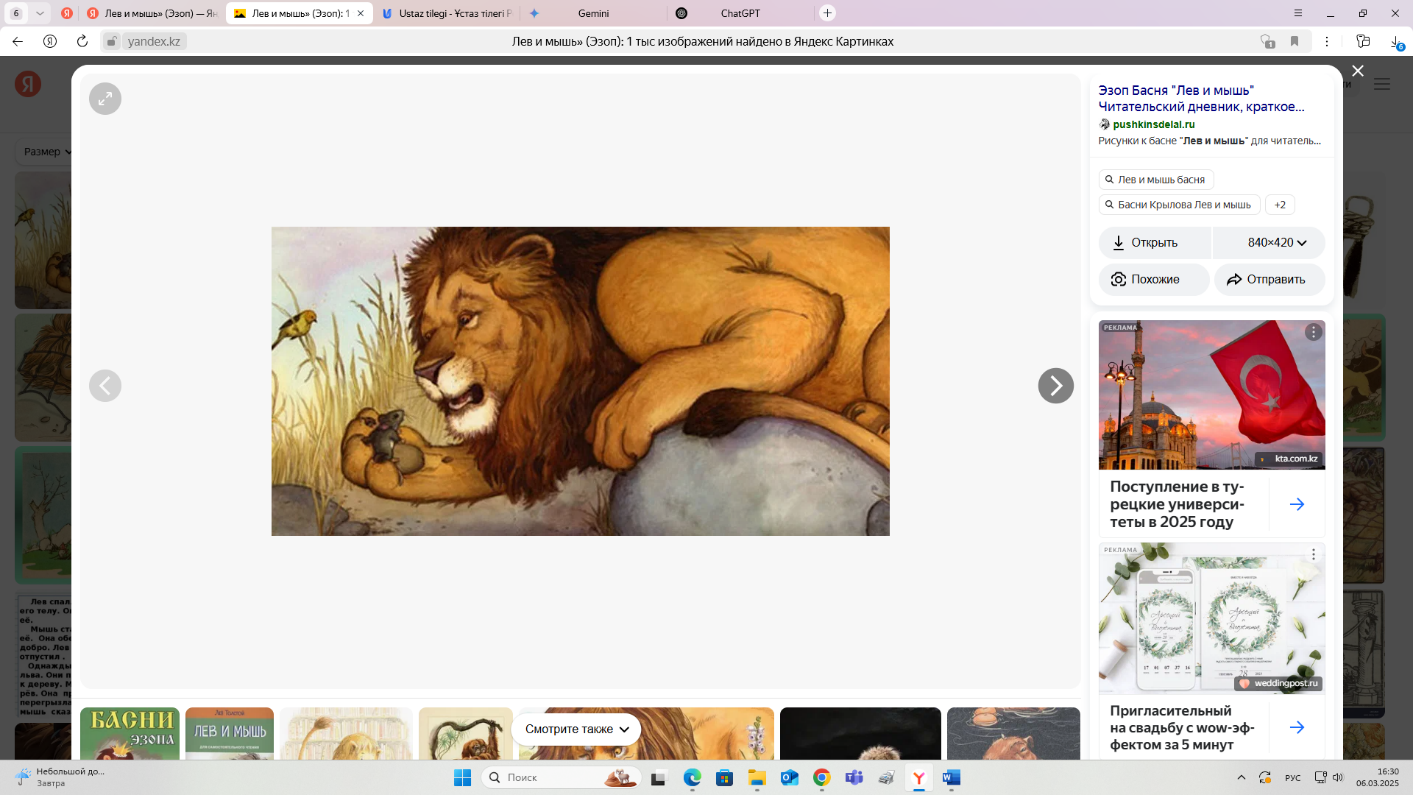Screen dimensions: 1413x795
Task: Visit the pushkinsdelal.ru source site
Action: click(1154, 124)
